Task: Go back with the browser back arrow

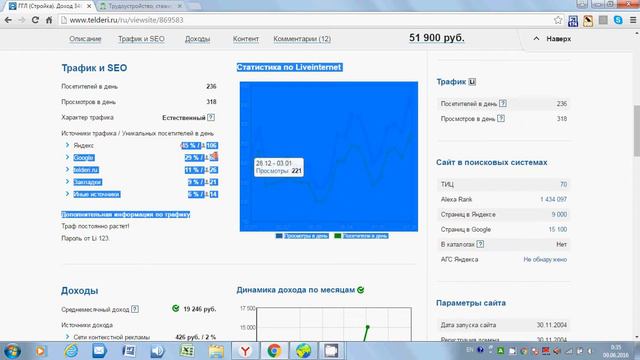Action: [x=8, y=20]
